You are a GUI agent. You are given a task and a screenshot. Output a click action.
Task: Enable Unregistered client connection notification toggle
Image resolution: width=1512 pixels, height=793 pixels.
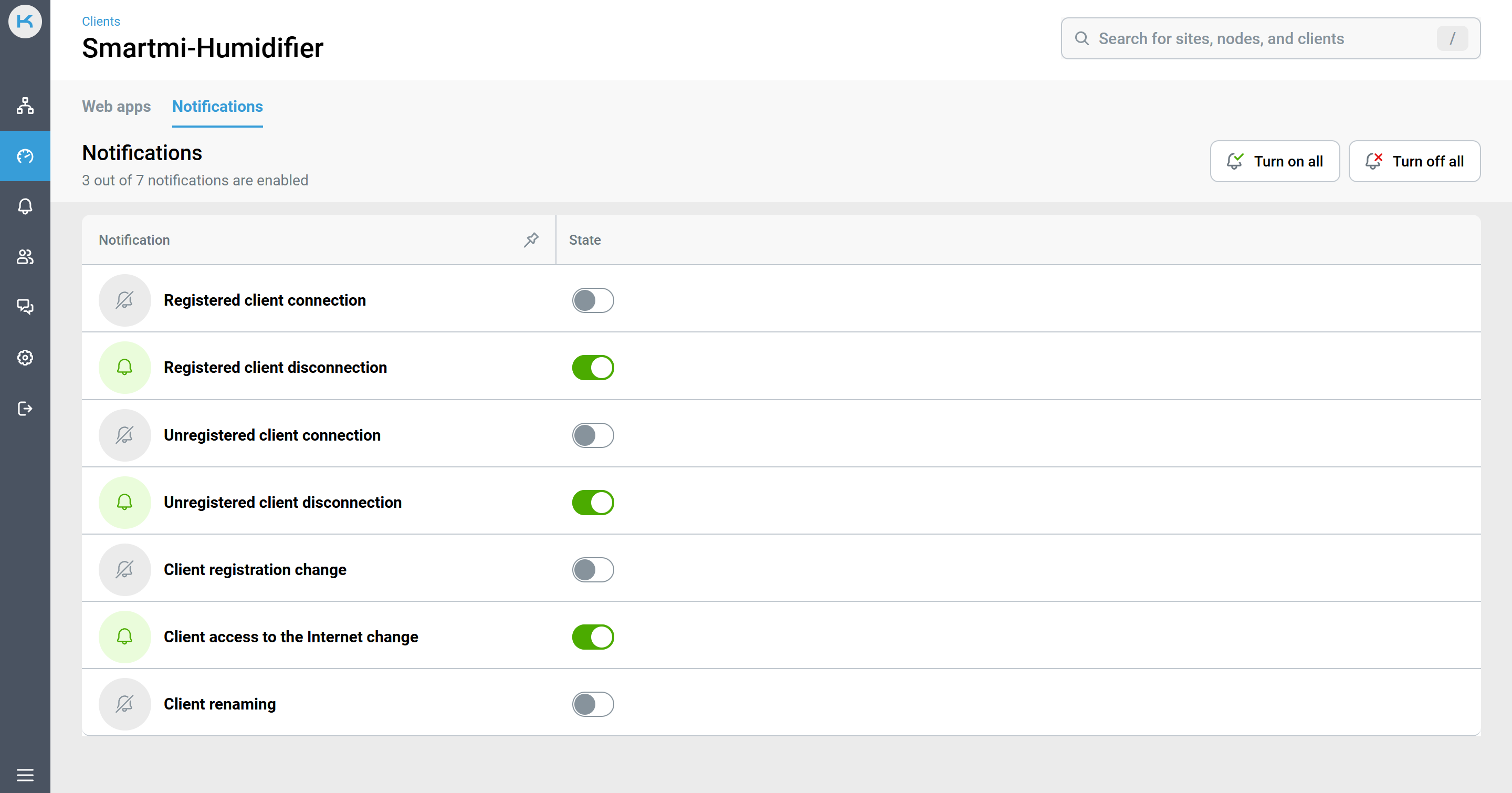click(x=593, y=435)
